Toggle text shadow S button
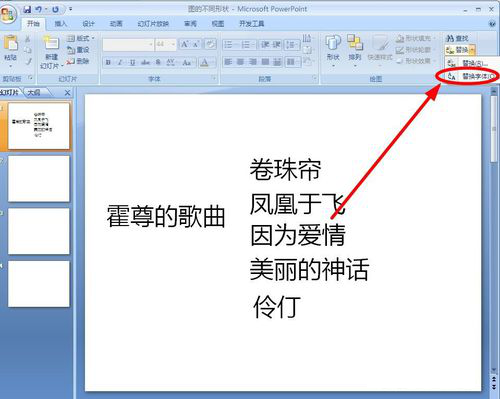The width and height of the screenshot is (500, 399). coord(158,62)
